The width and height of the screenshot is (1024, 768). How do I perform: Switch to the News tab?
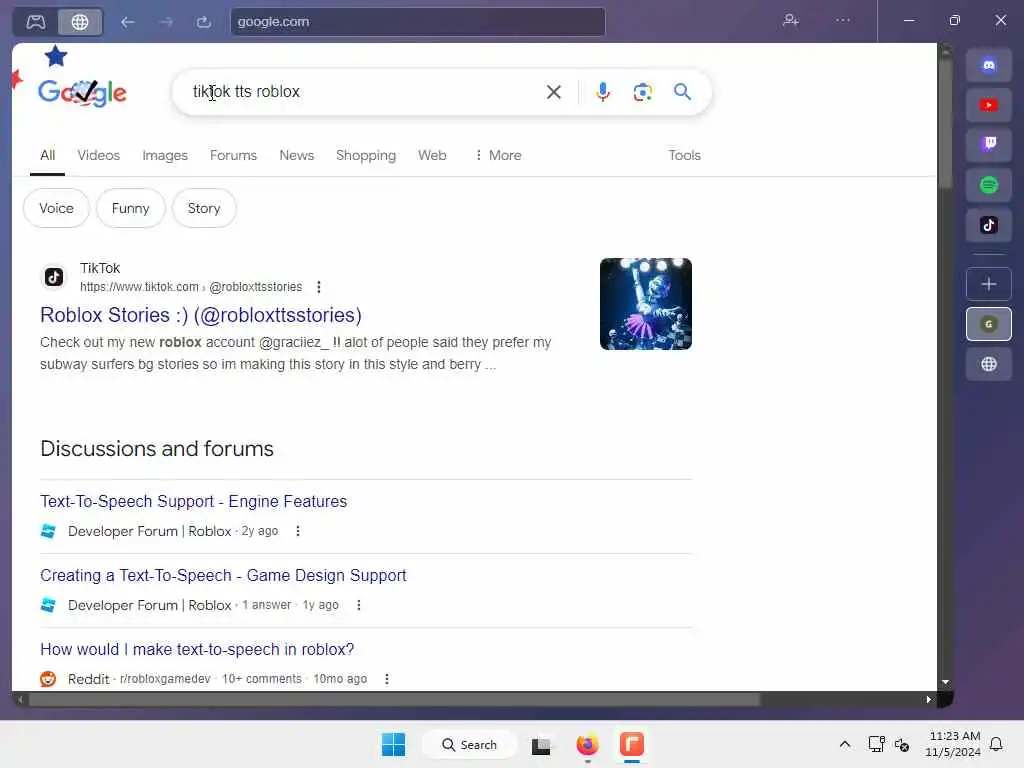(x=296, y=155)
